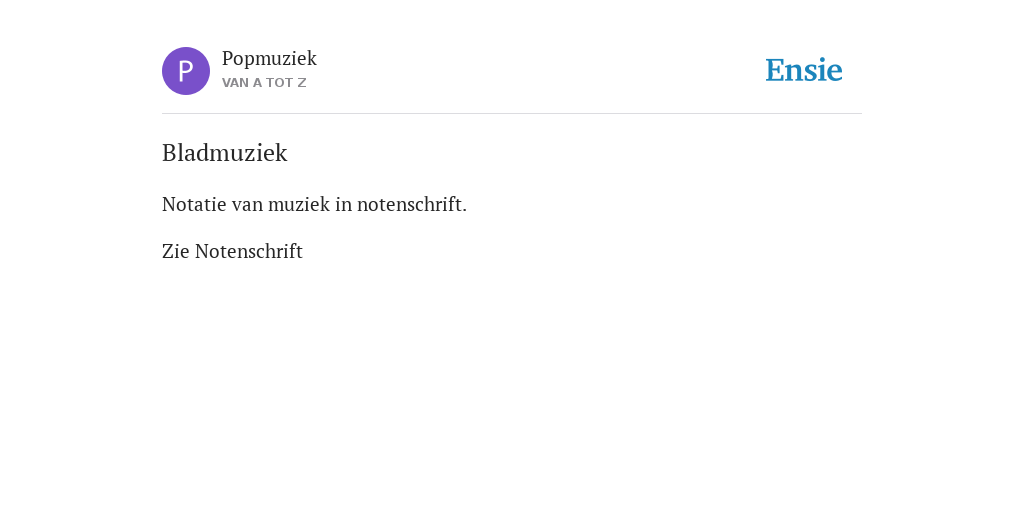Screen dimensions: 1024x512
Task: Follow the Notenschrift reference after Zie
Action: pyautogui.click(x=249, y=251)
